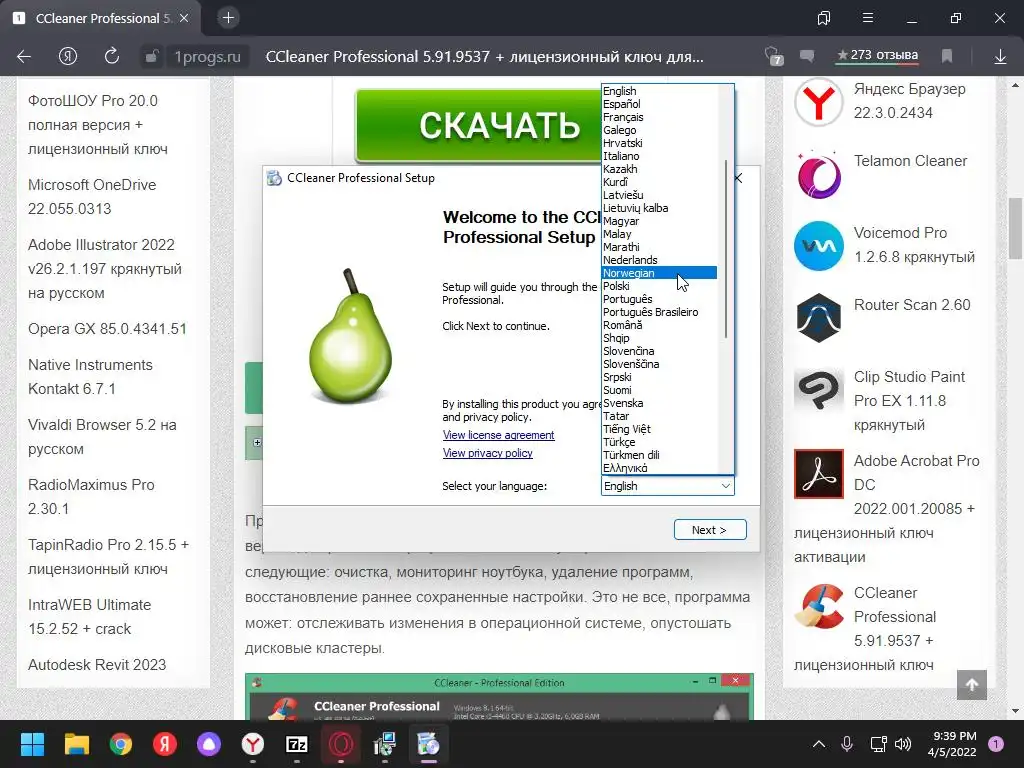Image resolution: width=1024 pixels, height=768 pixels.
Task: Click the Yandex Browser sidebar logo
Action: tap(819, 102)
